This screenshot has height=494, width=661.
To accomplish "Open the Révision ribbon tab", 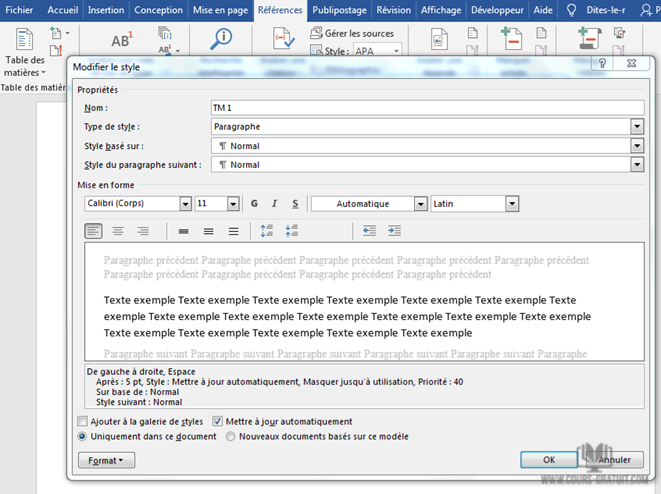I will tap(393, 10).
